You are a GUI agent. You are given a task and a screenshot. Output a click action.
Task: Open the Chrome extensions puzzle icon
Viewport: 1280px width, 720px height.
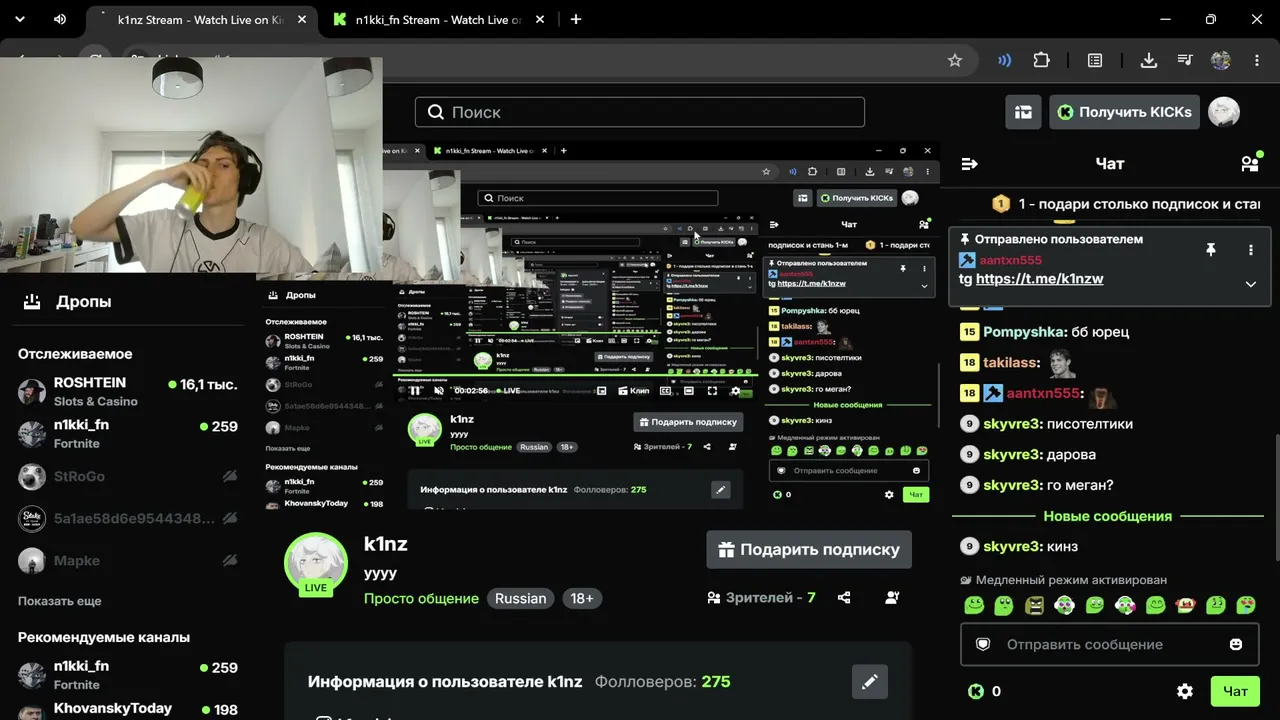pos(1041,60)
